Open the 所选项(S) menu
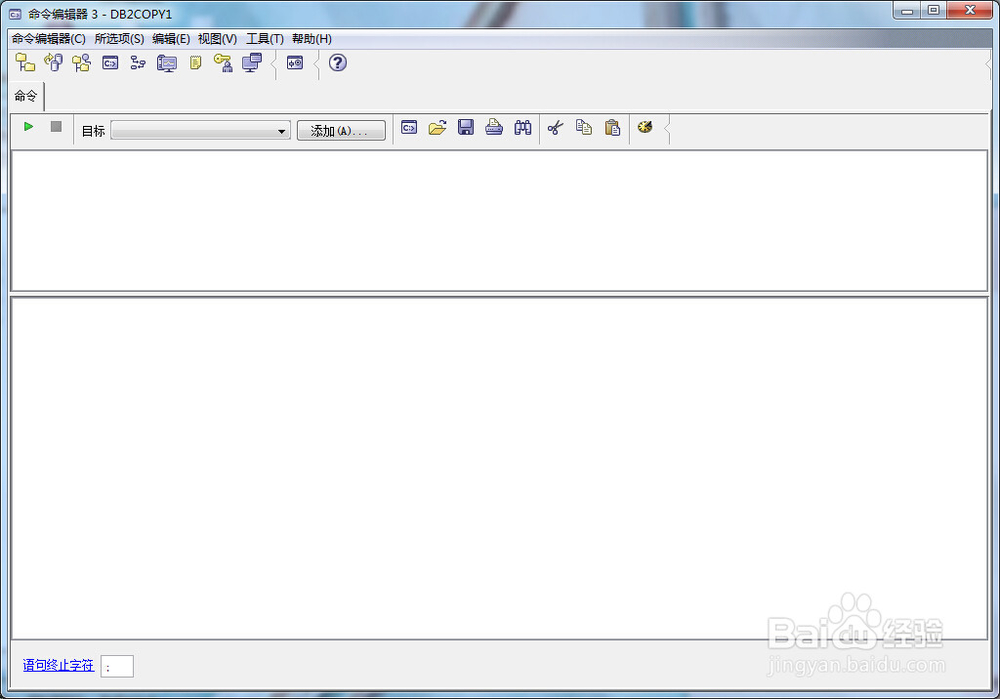Viewport: 1000px width, 699px height. 119,39
